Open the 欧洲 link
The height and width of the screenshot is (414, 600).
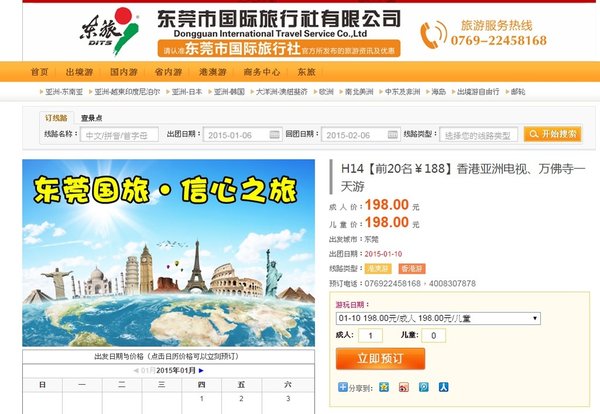326,92
